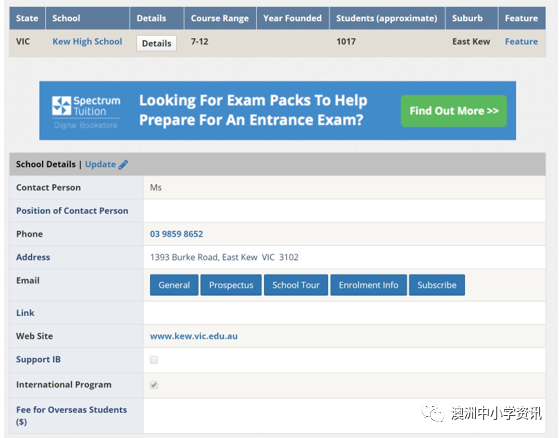
Task: Select the Prospectus email button
Action: (x=231, y=285)
